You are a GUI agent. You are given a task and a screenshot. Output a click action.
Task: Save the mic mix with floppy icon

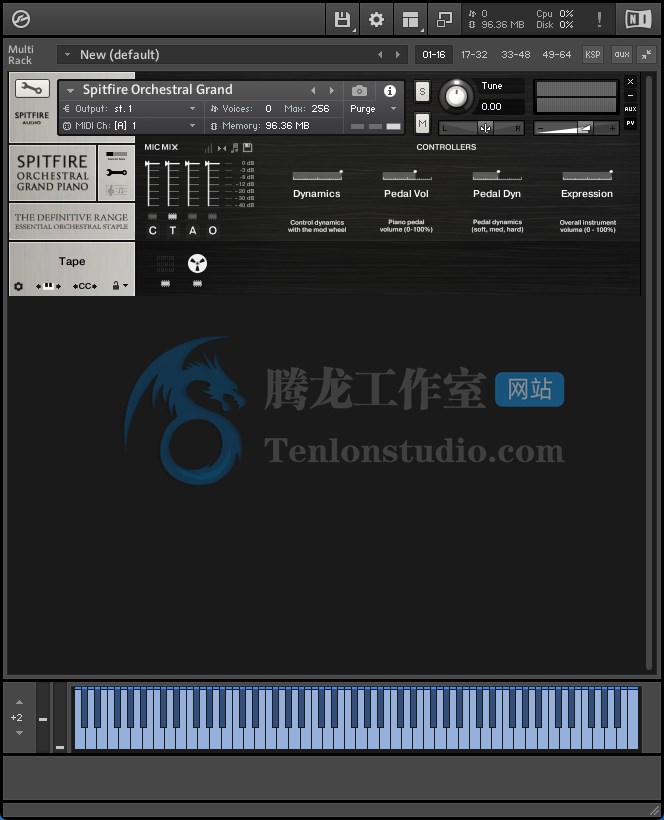[x=247, y=148]
